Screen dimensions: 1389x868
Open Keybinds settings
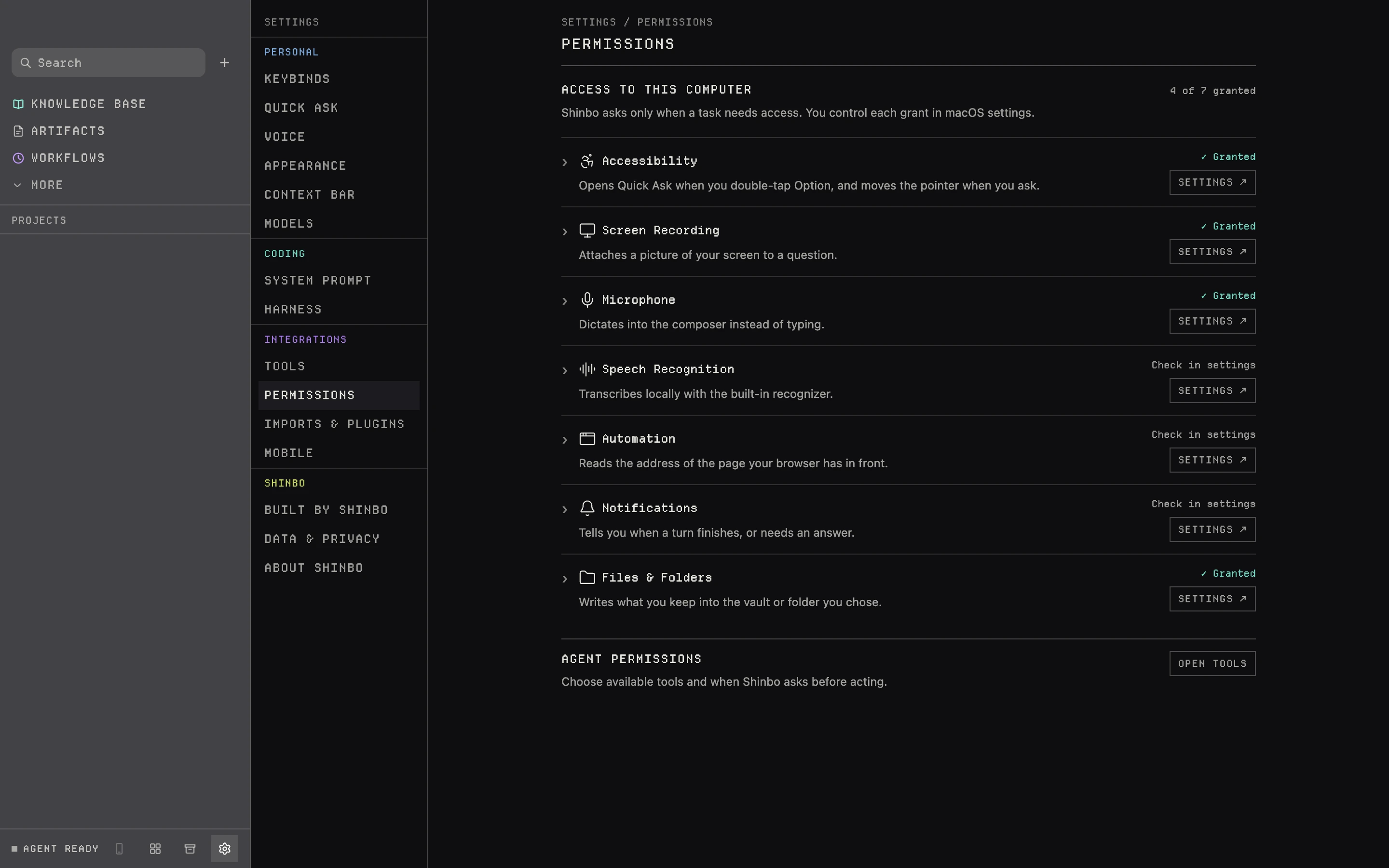pos(339,79)
